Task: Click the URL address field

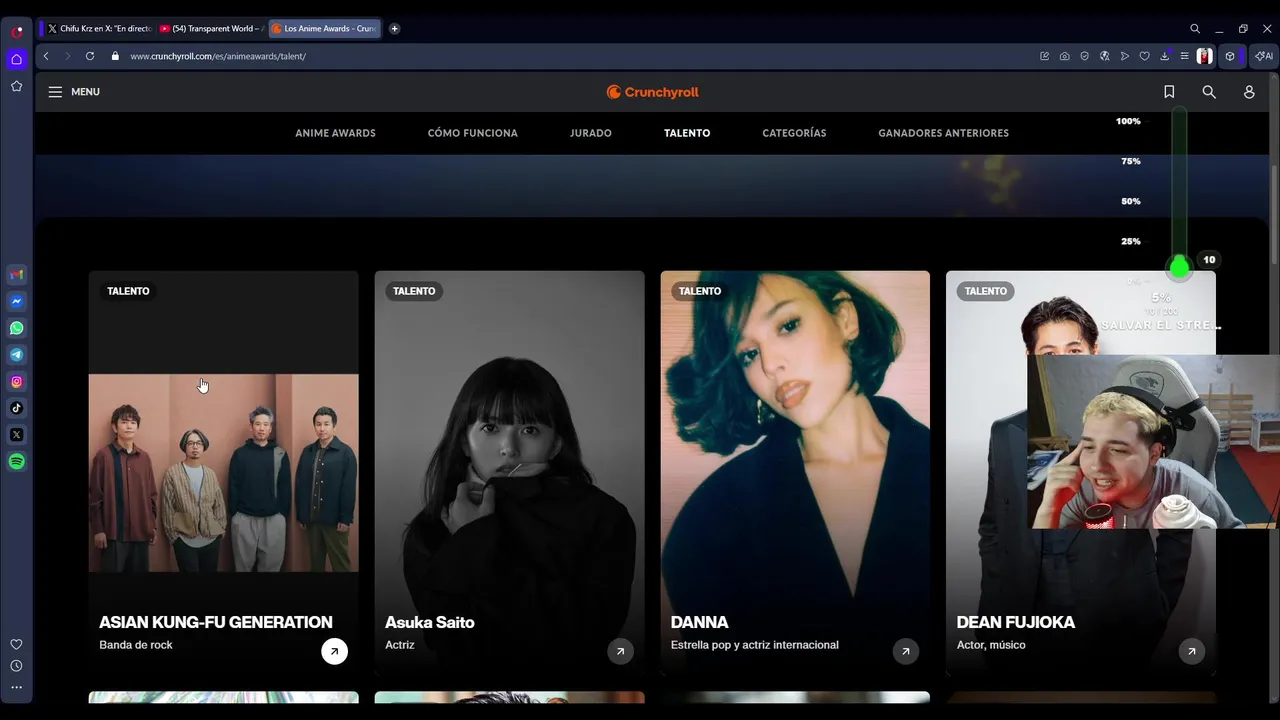Action: click(x=570, y=56)
